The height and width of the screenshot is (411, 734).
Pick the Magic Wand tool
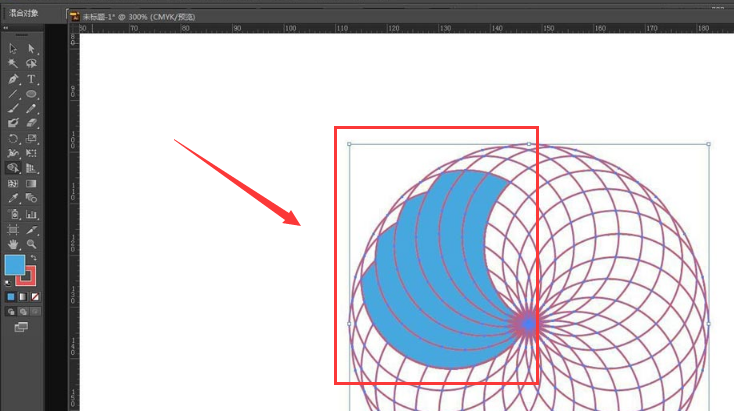[x=13, y=63]
